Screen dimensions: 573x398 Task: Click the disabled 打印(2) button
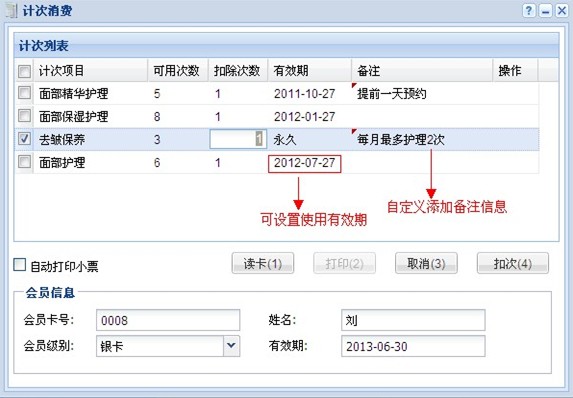pyautogui.click(x=344, y=263)
